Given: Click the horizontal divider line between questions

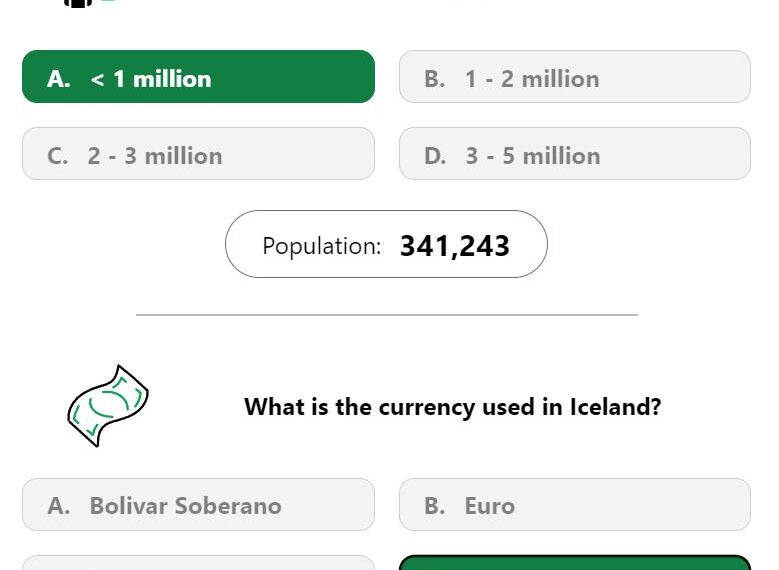Looking at the screenshot, I should [x=387, y=315].
